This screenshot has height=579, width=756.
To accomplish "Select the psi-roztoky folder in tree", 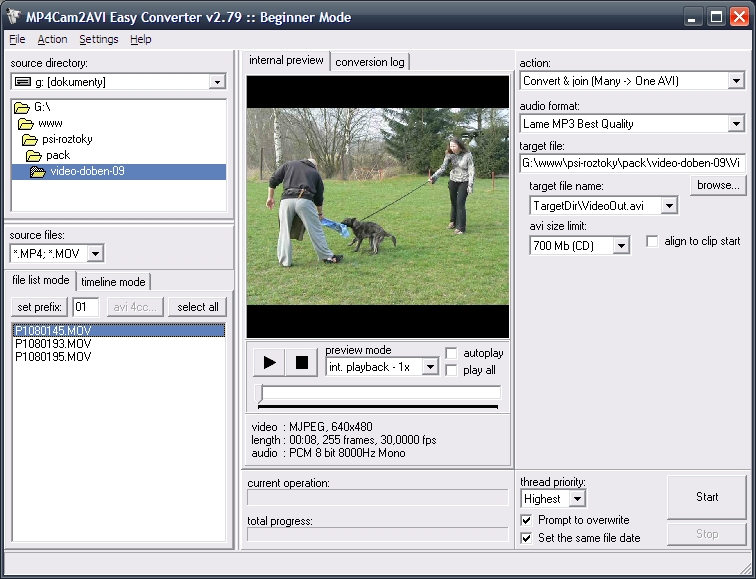I will [x=68, y=139].
